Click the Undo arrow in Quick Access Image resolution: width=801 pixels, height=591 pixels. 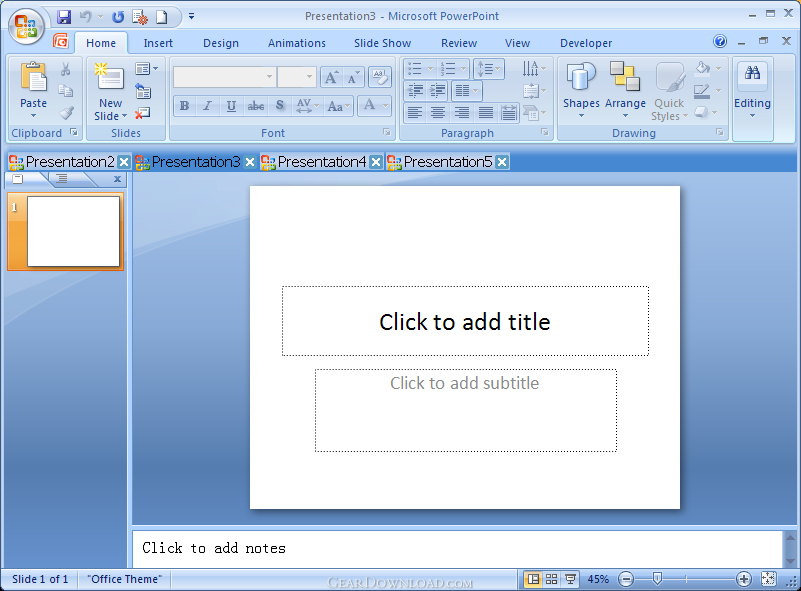86,17
